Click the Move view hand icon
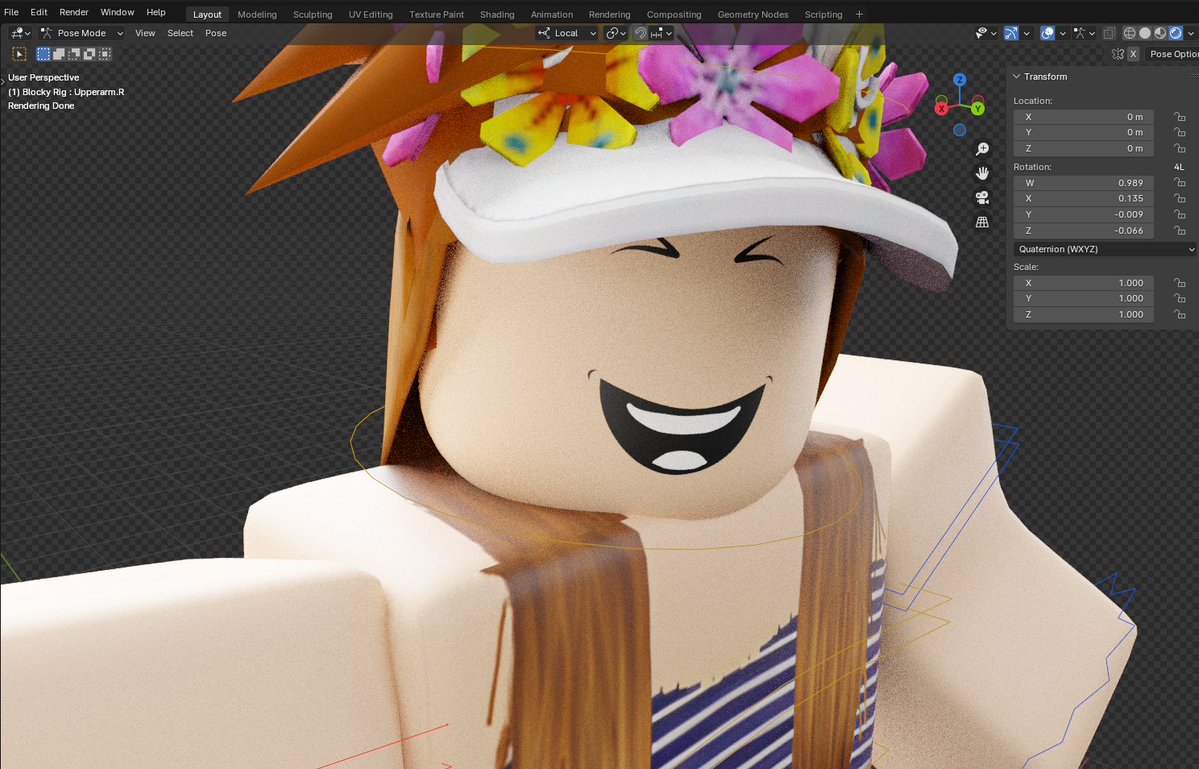The width and height of the screenshot is (1199, 769). 983,174
